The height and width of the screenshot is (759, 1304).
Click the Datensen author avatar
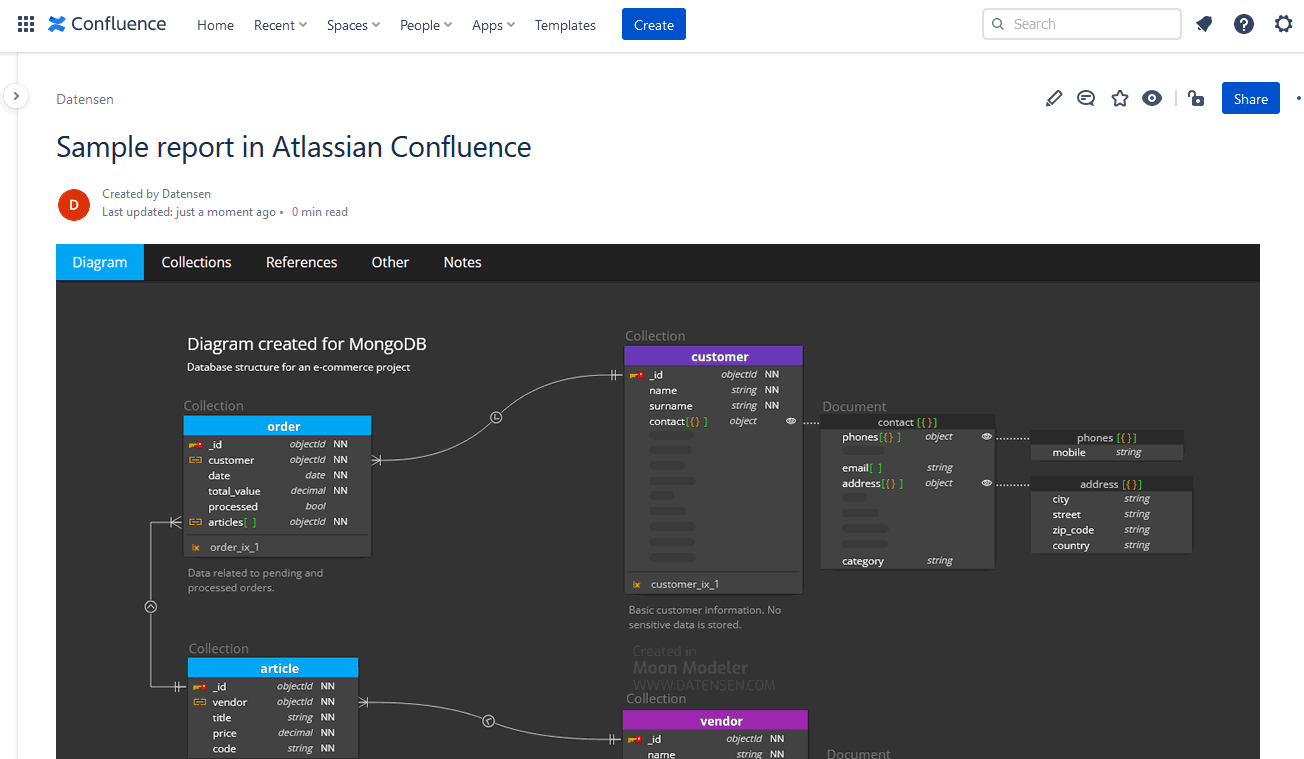pos(74,204)
